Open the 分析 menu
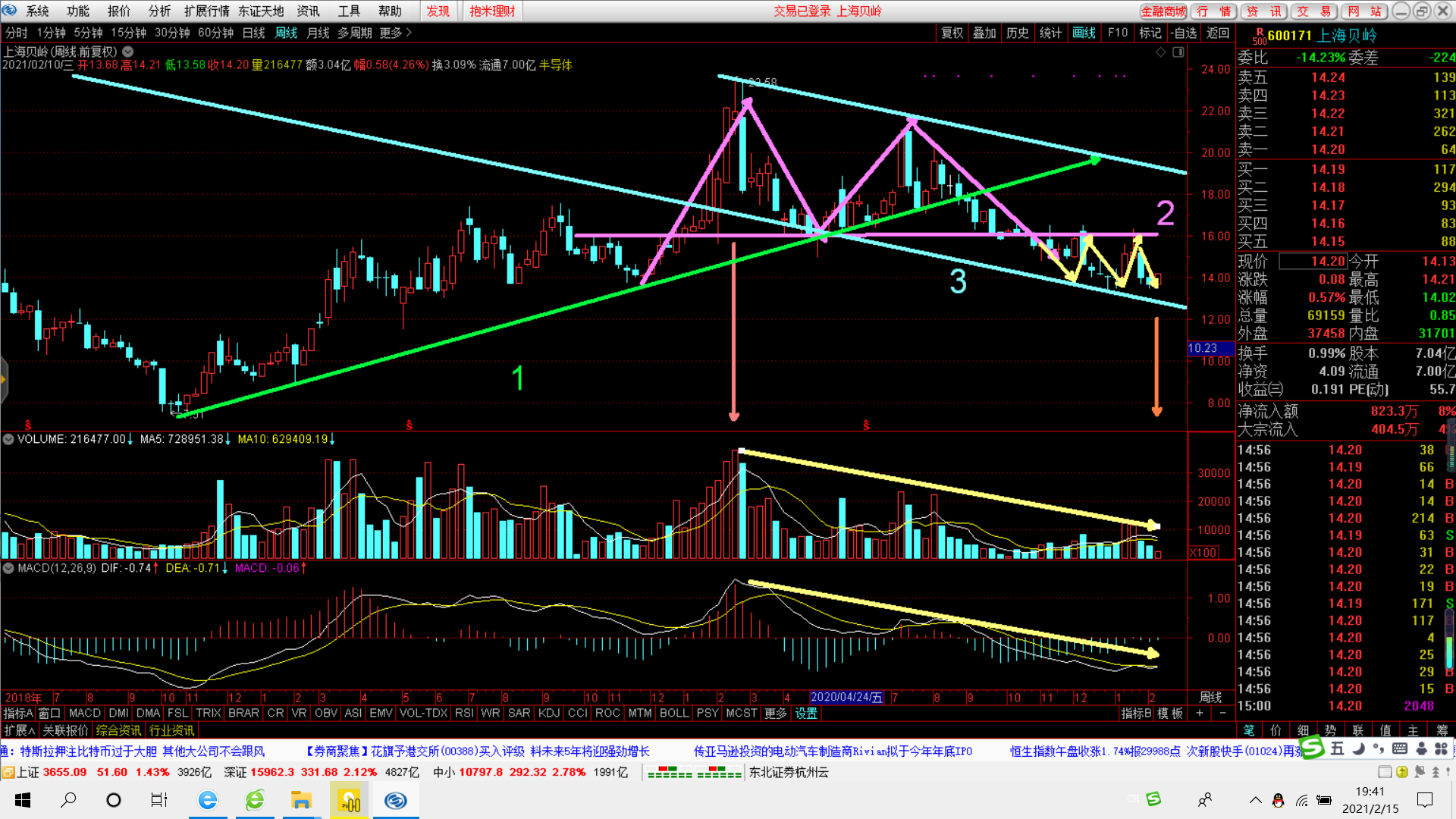The image size is (1456, 819). (159, 11)
